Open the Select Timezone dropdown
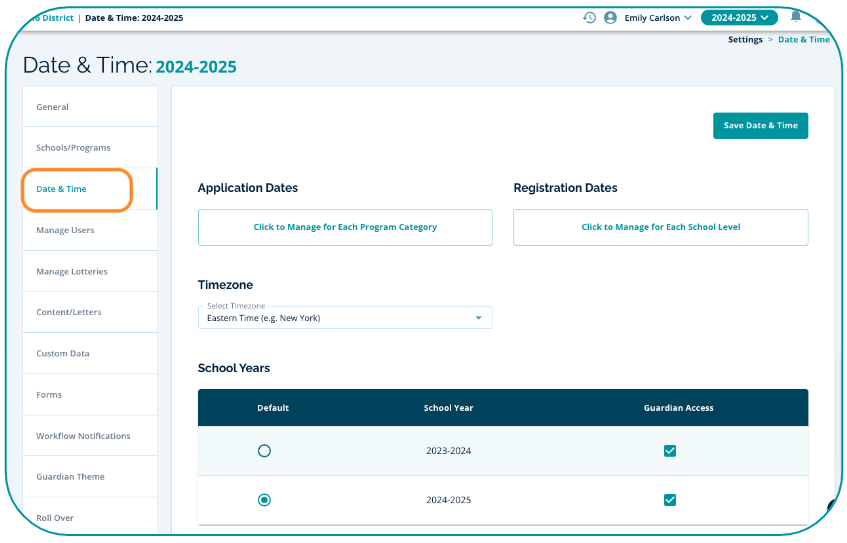This screenshot has width=847, height=543. (345, 317)
